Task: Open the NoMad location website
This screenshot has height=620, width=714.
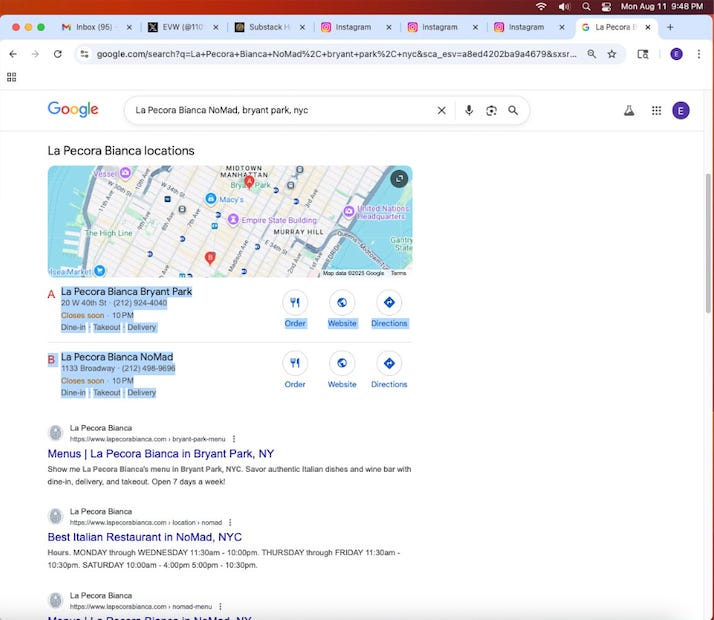Action: [342, 371]
